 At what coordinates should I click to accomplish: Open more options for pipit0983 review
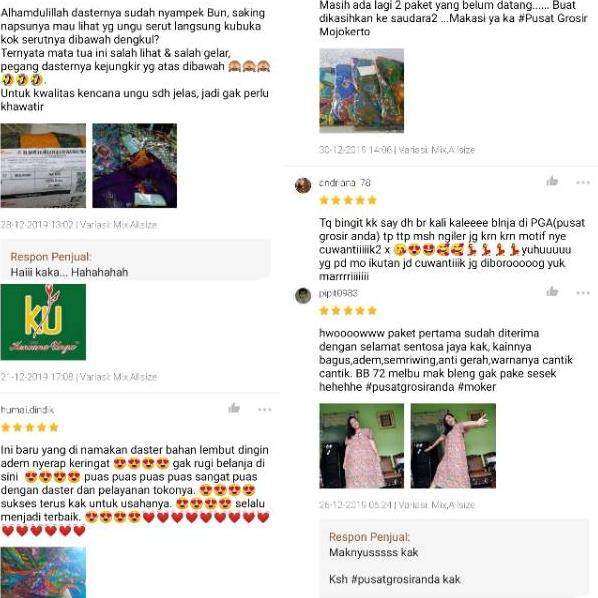(583, 293)
